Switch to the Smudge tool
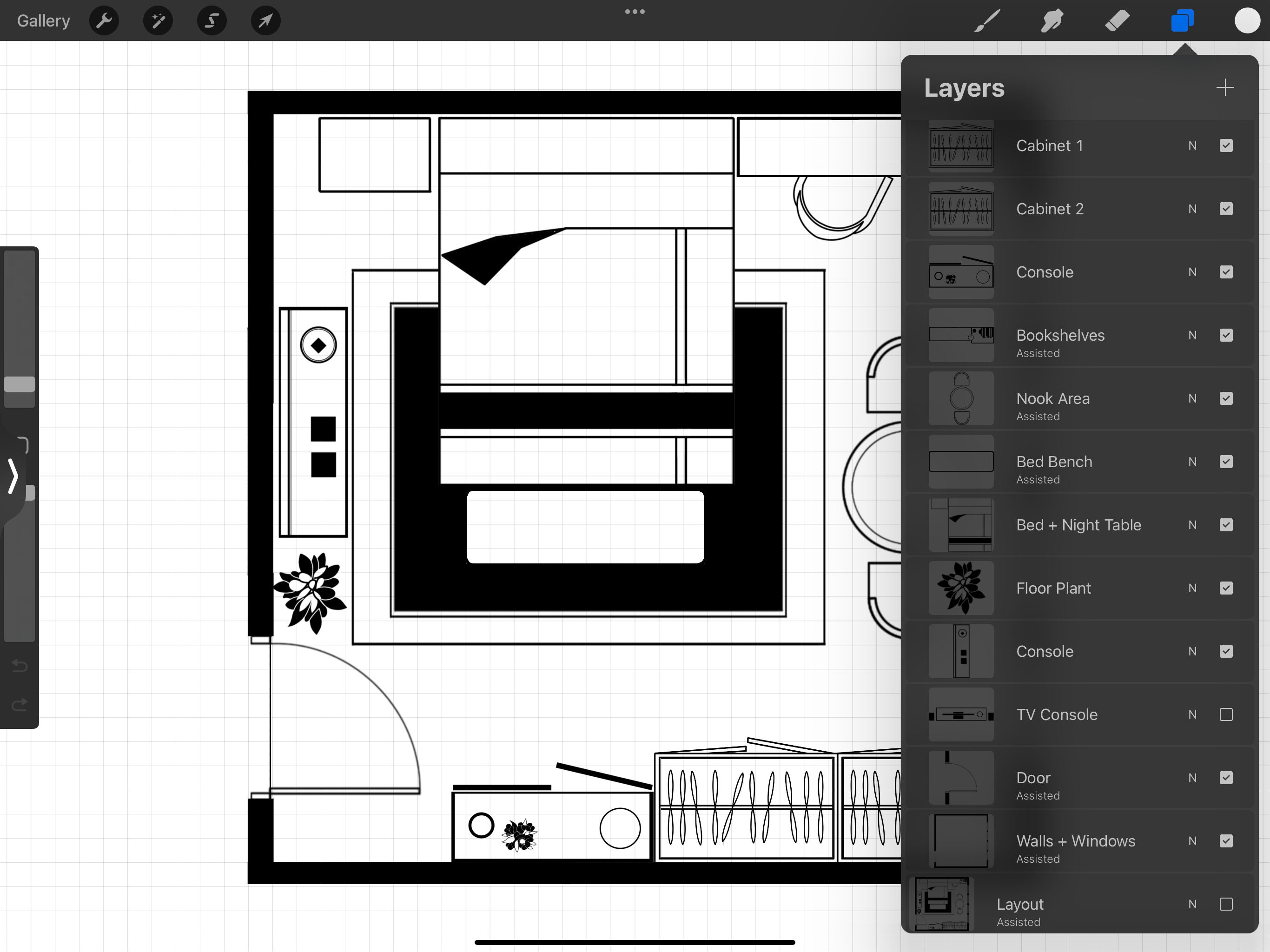This screenshot has width=1270, height=952. pyautogui.click(x=1052, y=20)
